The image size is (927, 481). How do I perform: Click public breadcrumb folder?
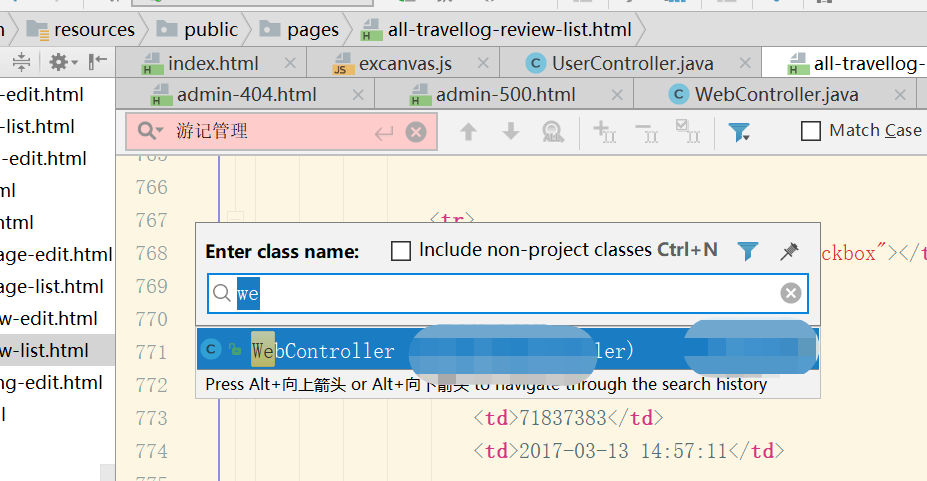pyautogui.click(x=196, y=30)
